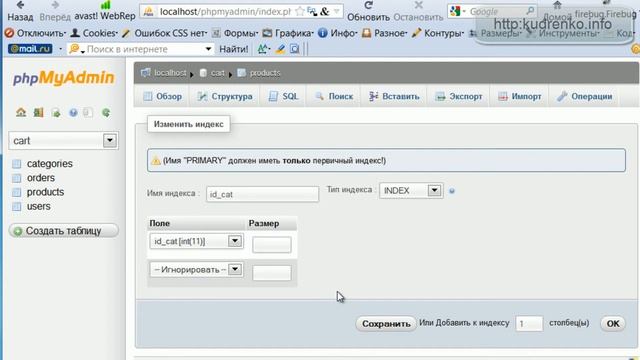Switch to the SQL tab
The width and height of the screenshot is (640, 360).
pos(283,96)
